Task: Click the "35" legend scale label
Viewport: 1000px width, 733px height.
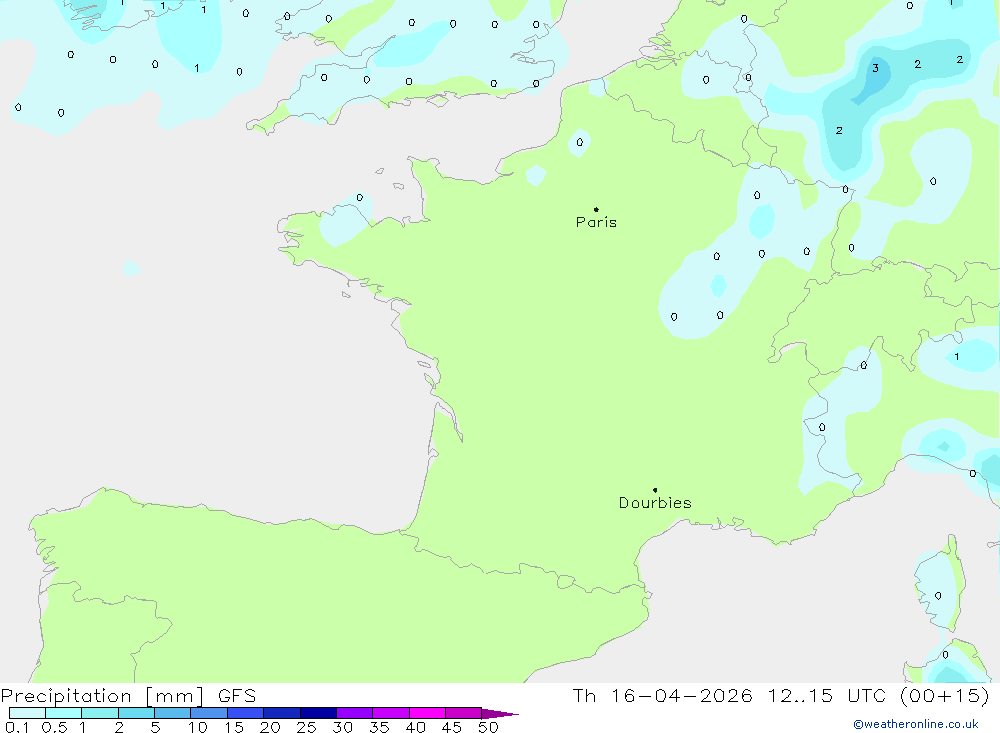Action: pos(379,727)
